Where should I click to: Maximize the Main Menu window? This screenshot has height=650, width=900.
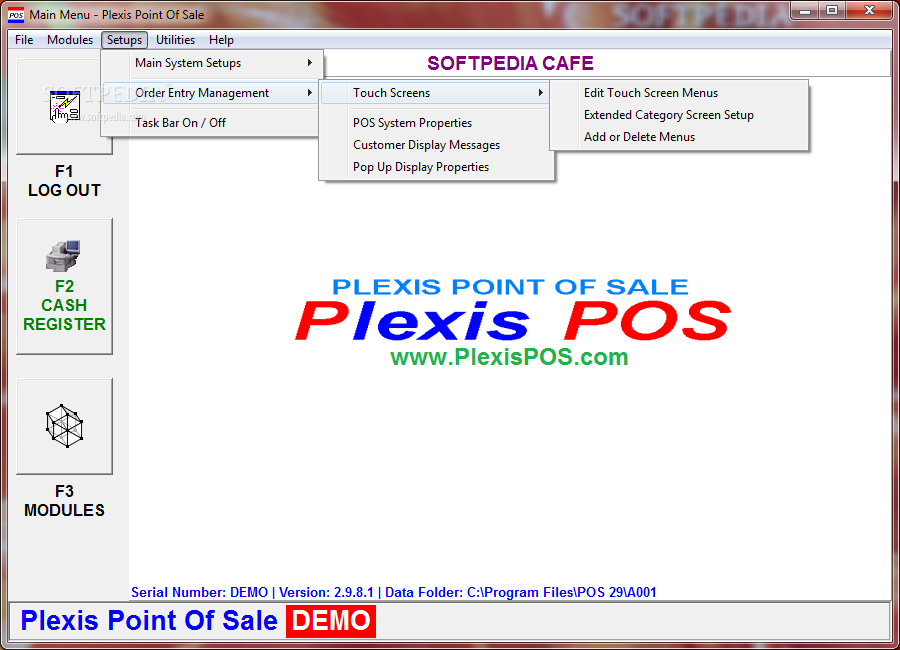point(832,10)
